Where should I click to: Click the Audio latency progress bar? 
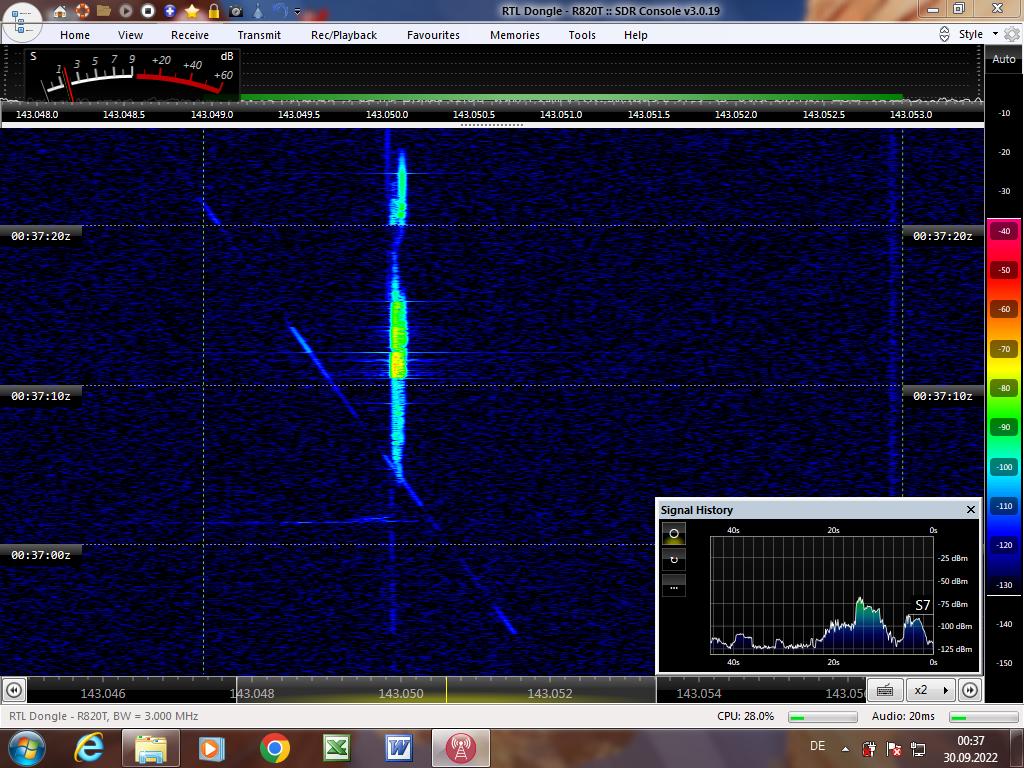984,717
